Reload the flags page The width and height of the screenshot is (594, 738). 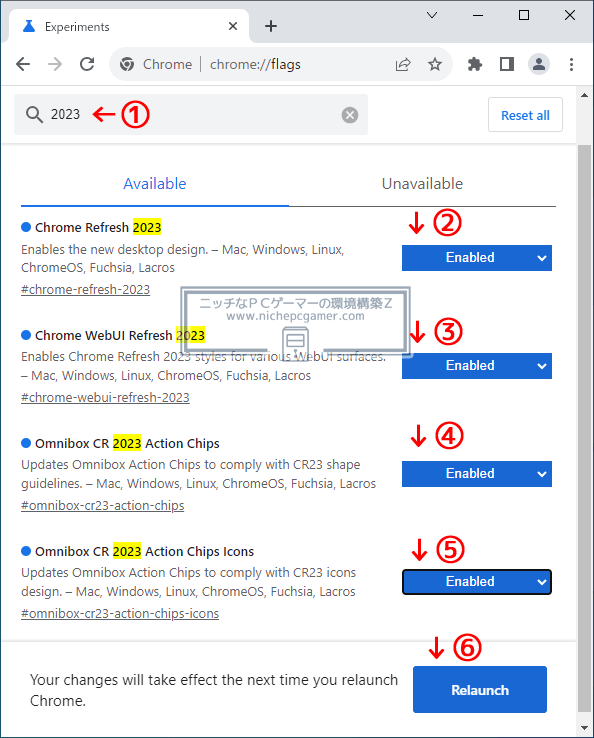pos(87,64)
